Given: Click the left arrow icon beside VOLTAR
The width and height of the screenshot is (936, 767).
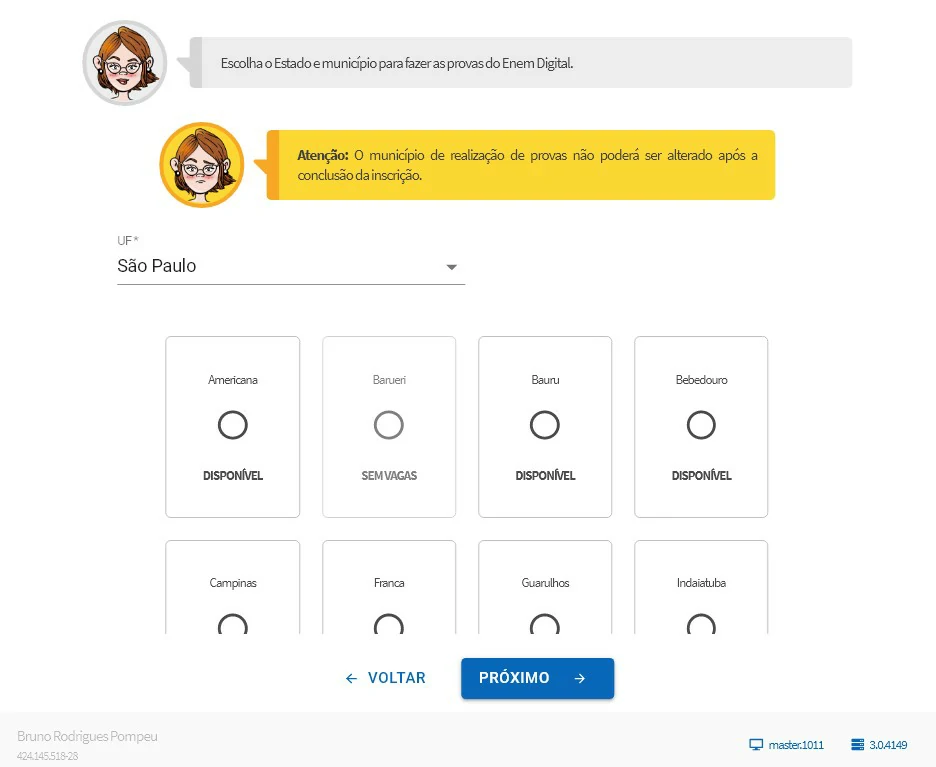Looking at the screenshot, I should tap(351, 678).
